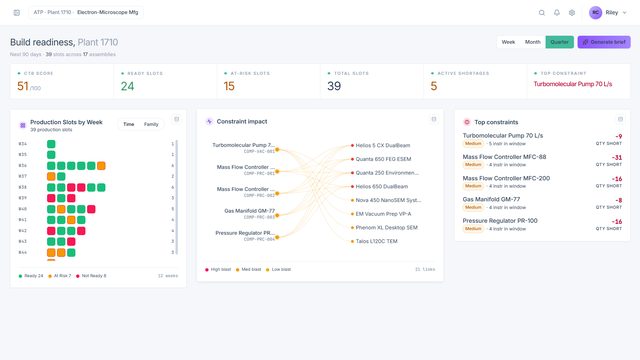This screenshot has width=640, height=360.
Task: Select the Week range tab
Action: [x=508, y=42]
